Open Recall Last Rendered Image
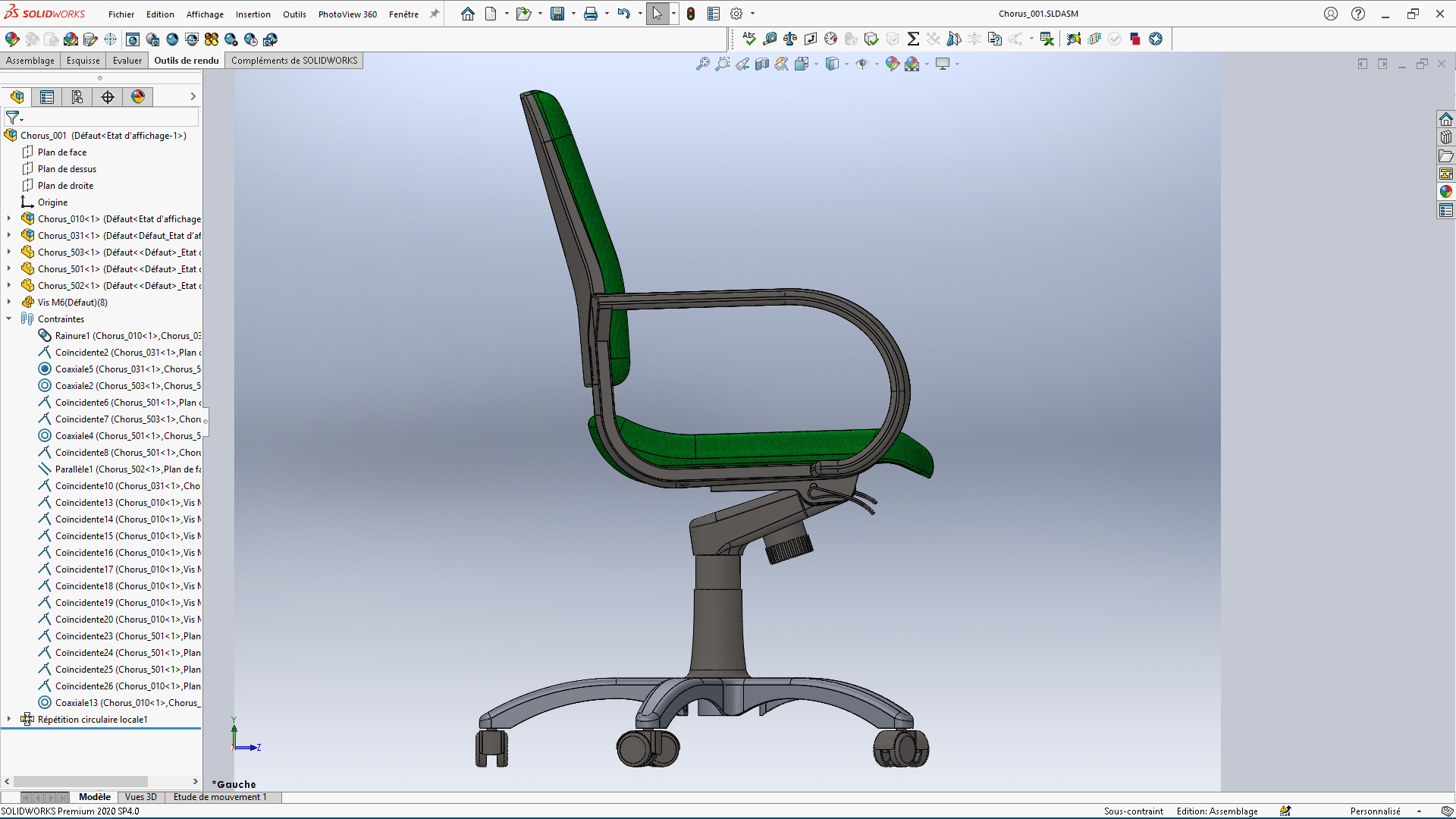This screenshot has width=1456, height=819. pos(271,39)
